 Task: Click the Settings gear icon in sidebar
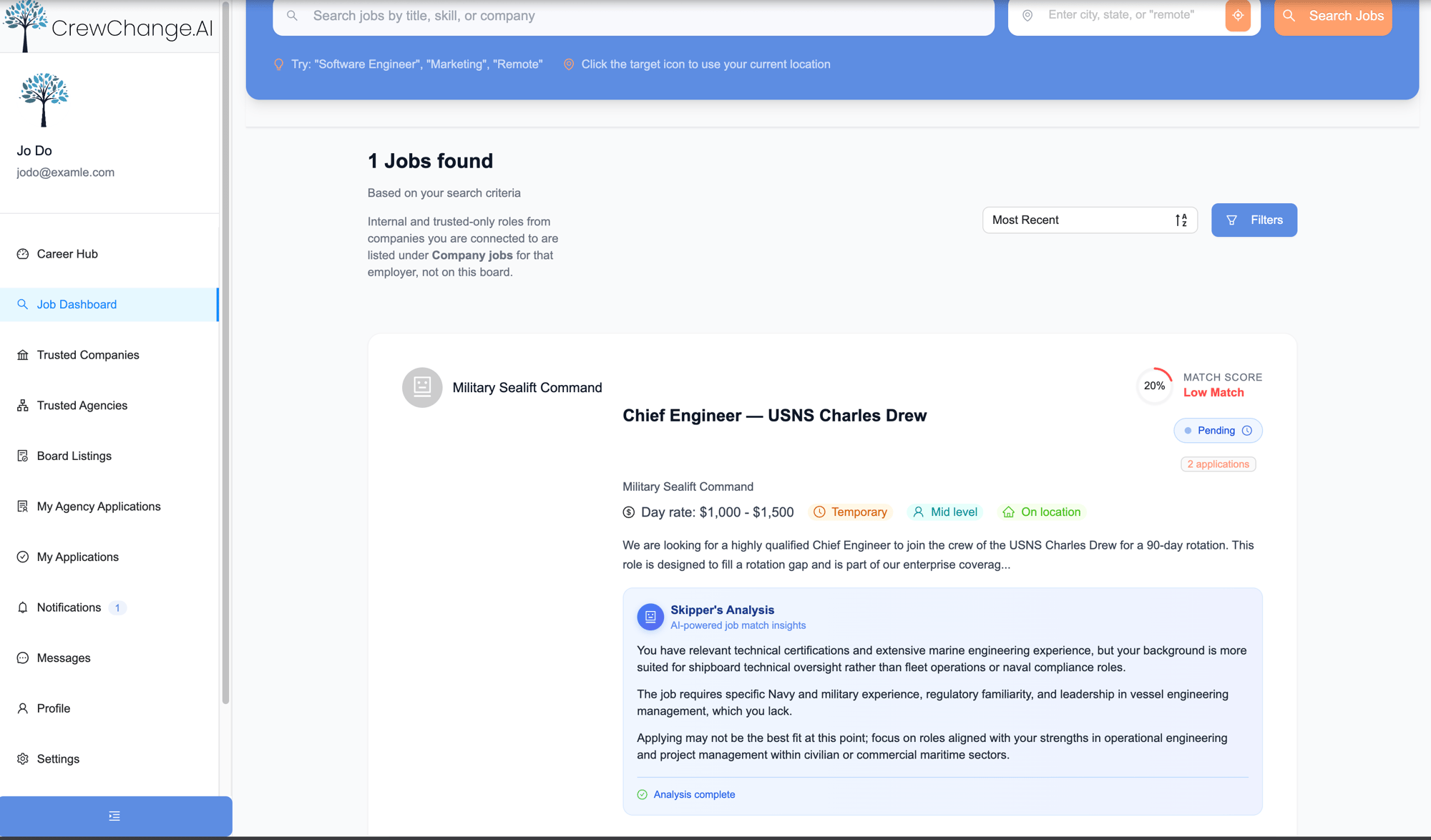(x=23, y=758)
